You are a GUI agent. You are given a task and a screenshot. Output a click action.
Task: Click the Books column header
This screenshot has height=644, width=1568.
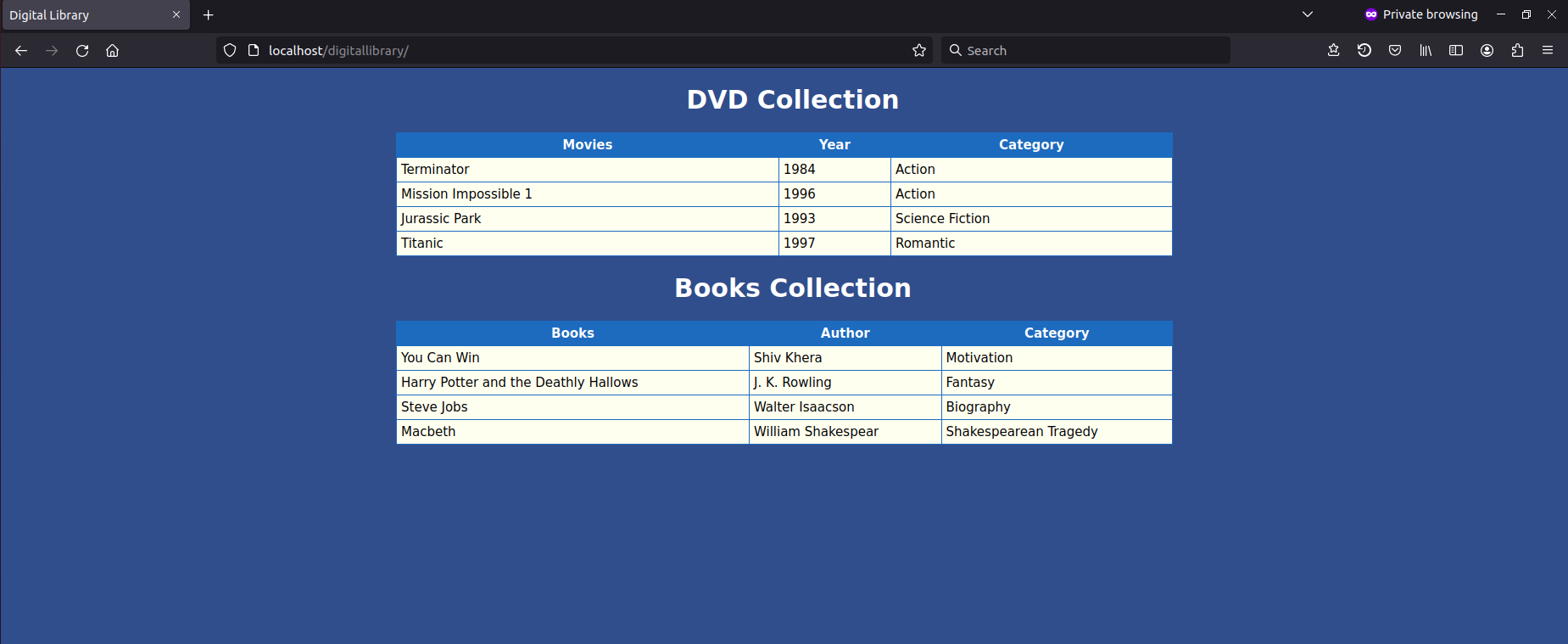pyautogui.click(x=572, y=333)
